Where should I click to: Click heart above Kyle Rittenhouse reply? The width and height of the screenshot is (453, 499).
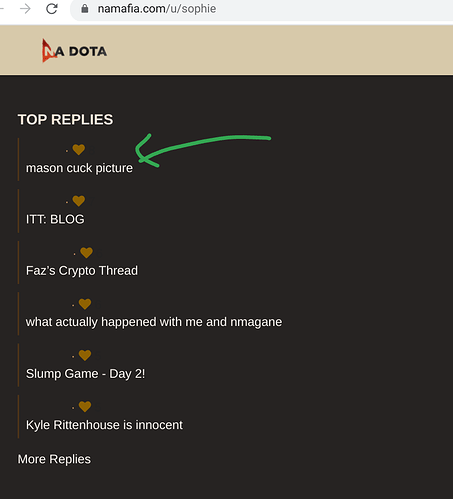(85, 406)
